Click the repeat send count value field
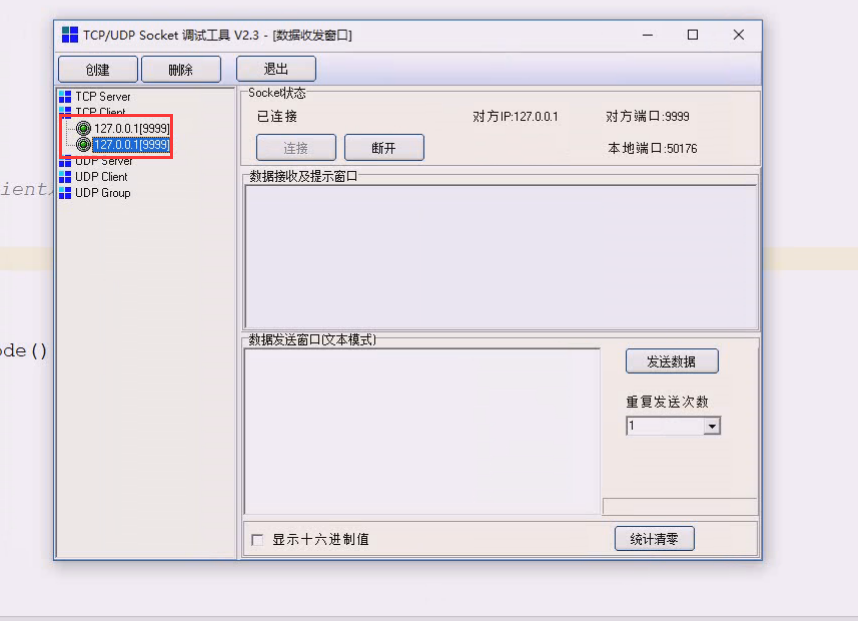This screenshot has height=621, width=858. tap(665, 425)
